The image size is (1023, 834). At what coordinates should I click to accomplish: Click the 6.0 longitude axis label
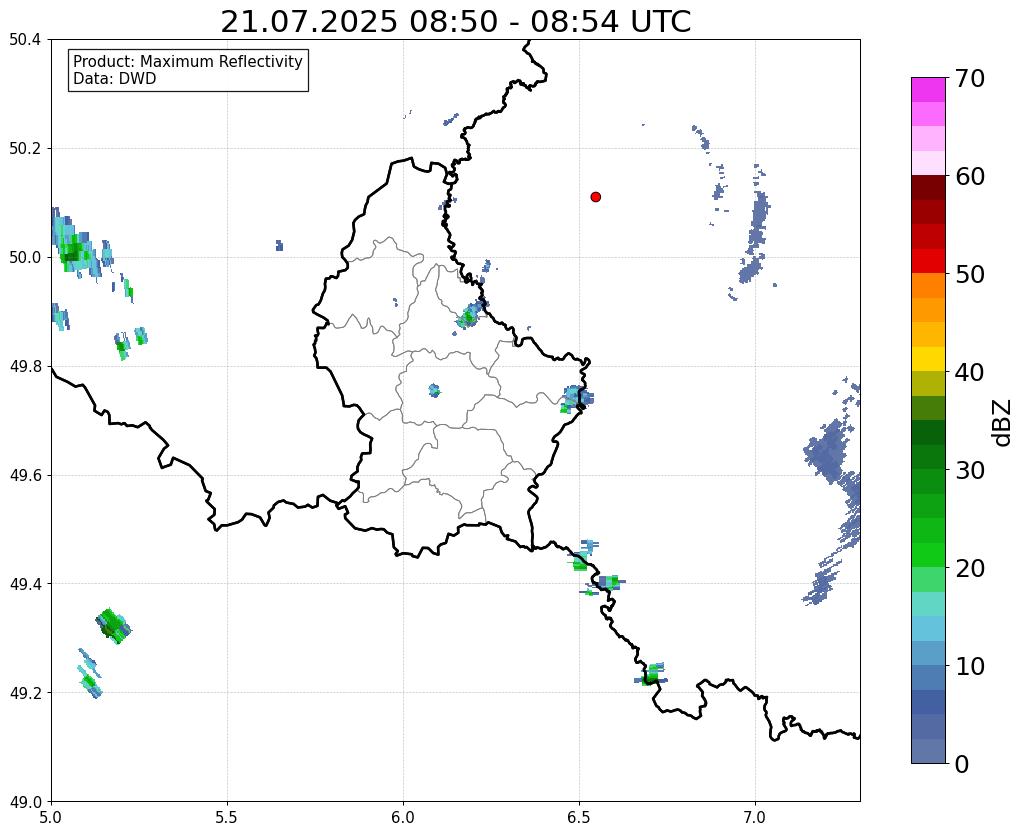pyautogui.click(x=403, y=818)
